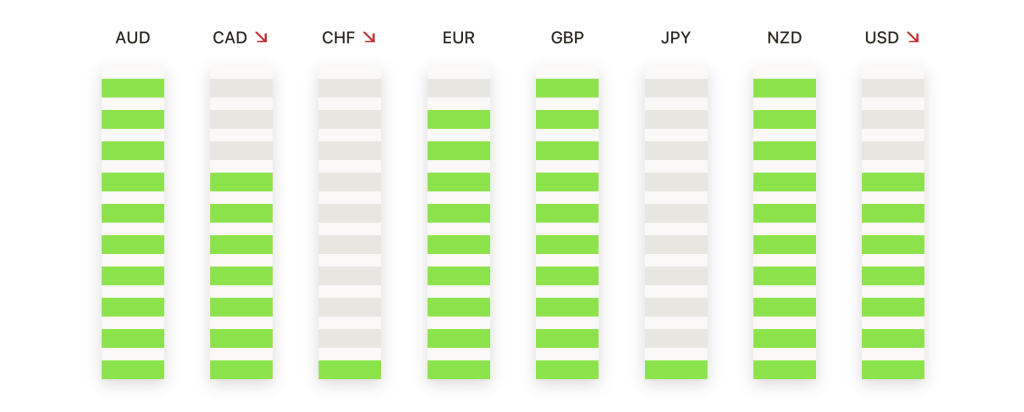Click the highest green segment in CAD meter

tap(241, 182)
